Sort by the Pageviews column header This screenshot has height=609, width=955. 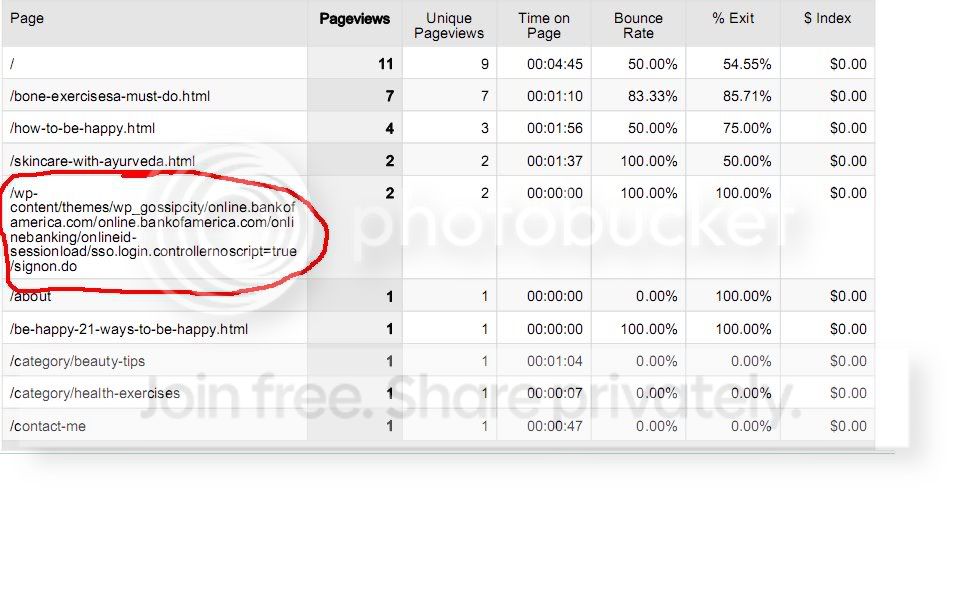coord(354,19)
